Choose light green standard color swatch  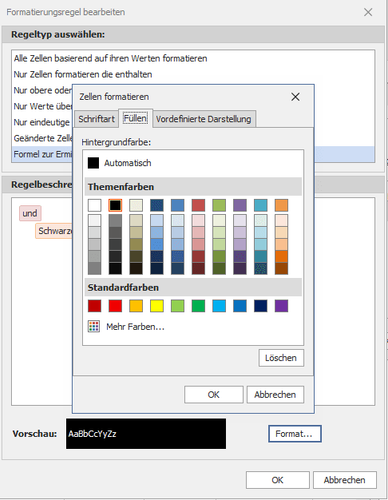[177, 306]
